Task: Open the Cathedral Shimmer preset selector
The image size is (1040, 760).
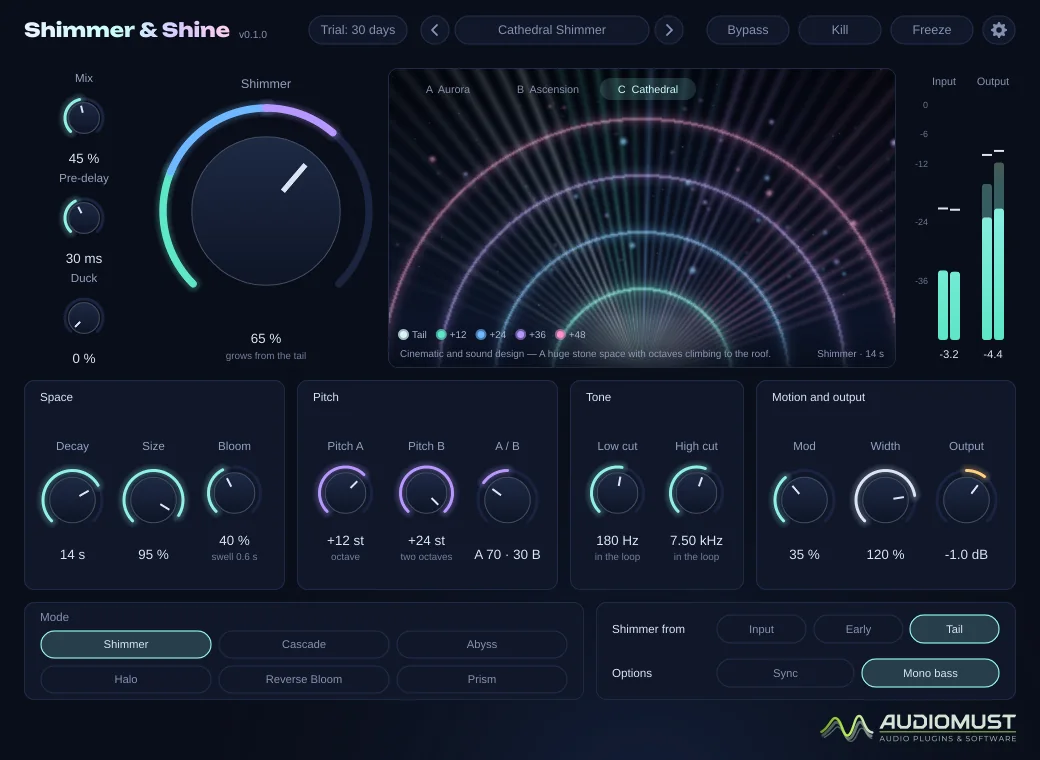Action: [552, 30]
